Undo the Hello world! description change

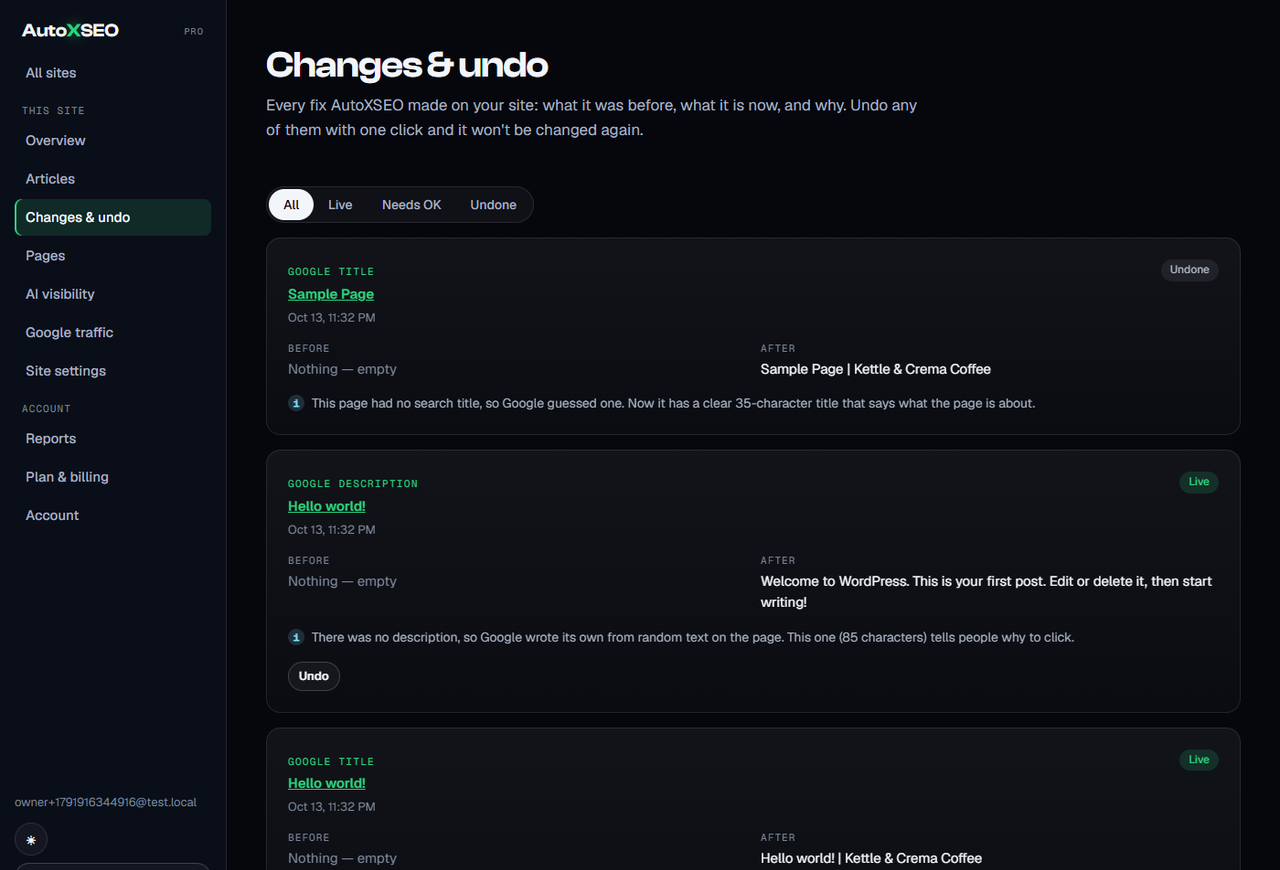314,676
